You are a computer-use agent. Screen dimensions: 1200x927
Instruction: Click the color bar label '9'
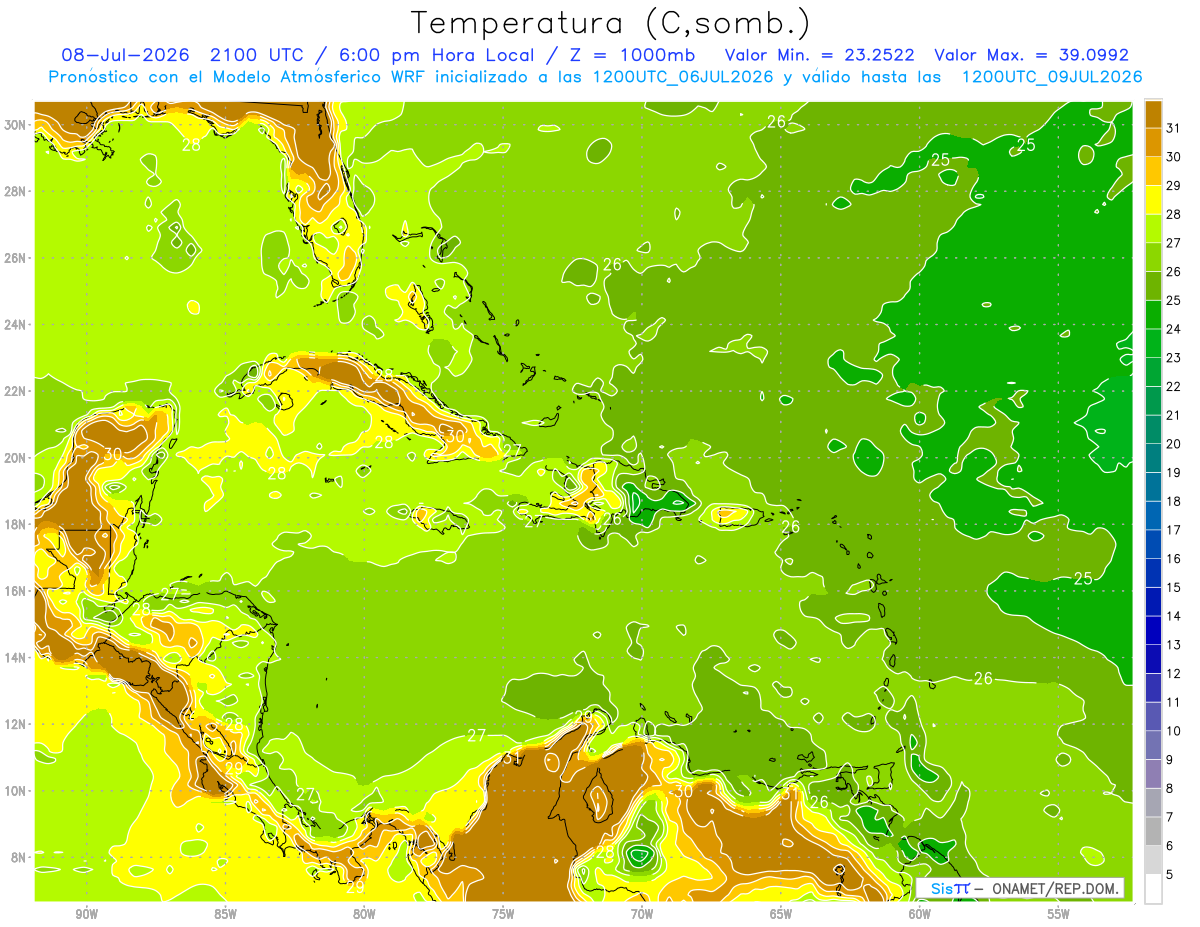[1170, 760]
